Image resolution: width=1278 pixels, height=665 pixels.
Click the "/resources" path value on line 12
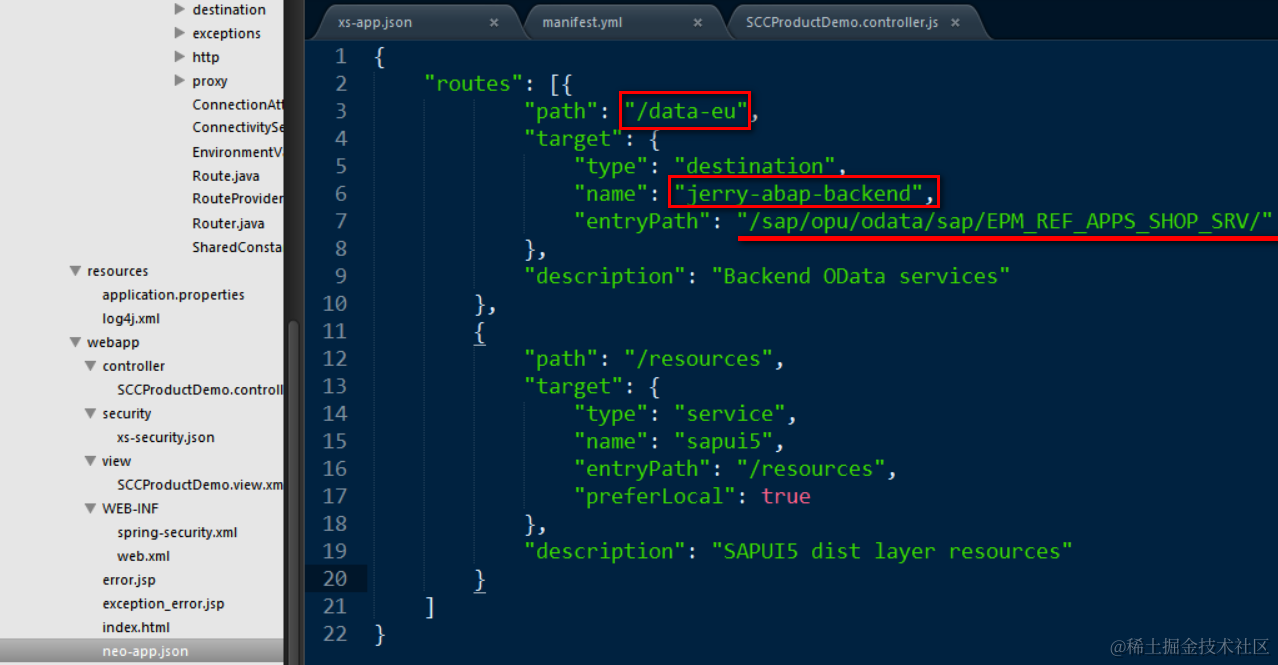698,358
